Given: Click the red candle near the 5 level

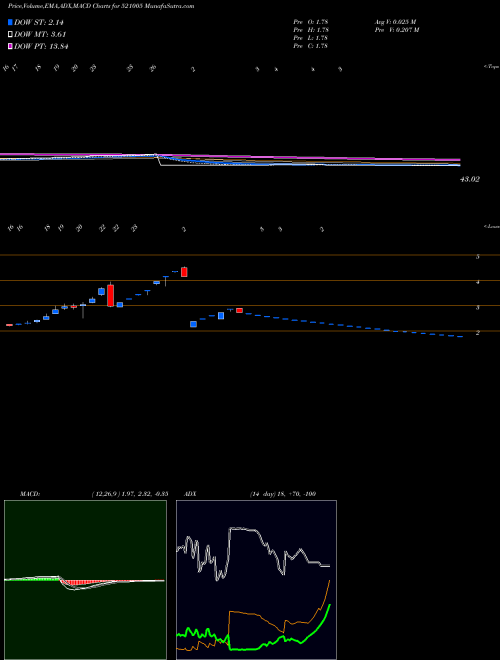Looking at the screenshot, I should click(184, 272).
